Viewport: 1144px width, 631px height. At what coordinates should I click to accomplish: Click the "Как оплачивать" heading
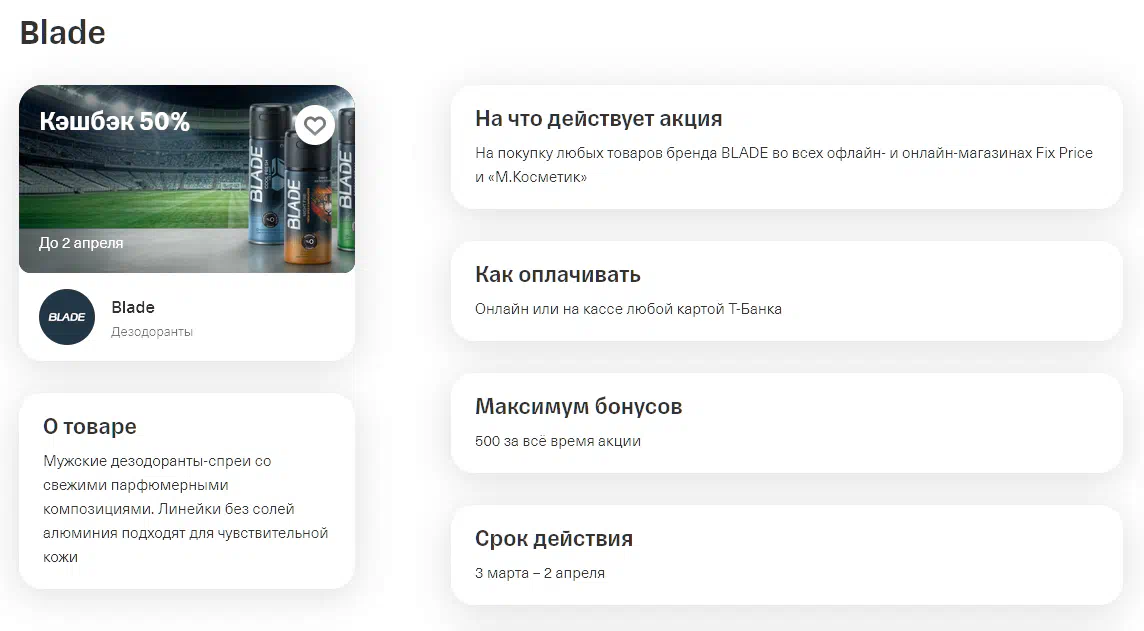pos(558,275)
